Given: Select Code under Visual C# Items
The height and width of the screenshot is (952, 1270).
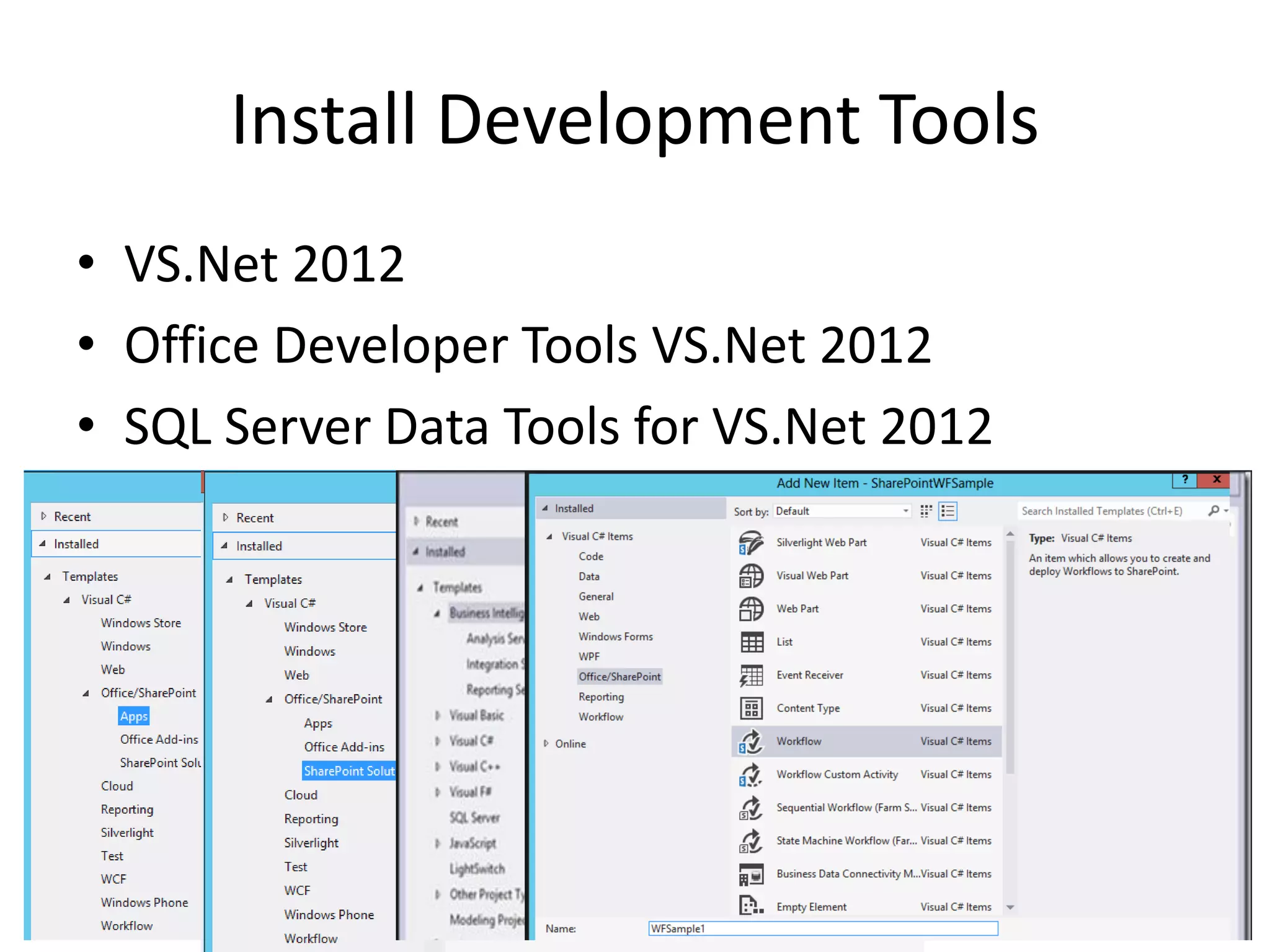Looking at the screenshot, I should [x=591, y=557].
